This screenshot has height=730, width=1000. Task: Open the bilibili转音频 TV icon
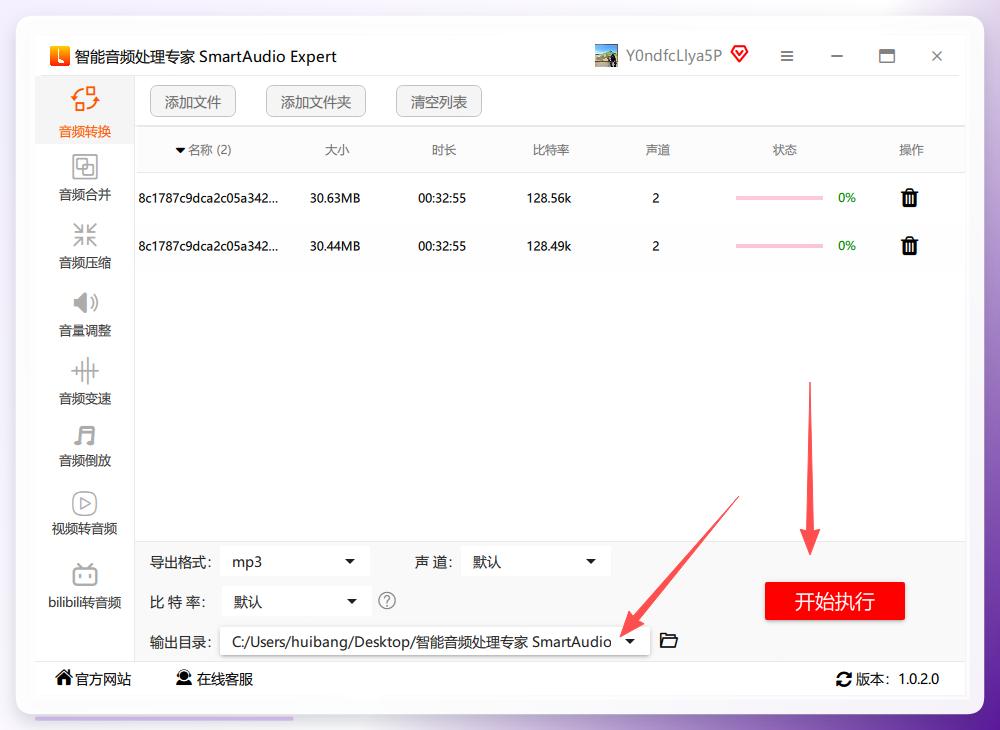click(x=85, y=574)
